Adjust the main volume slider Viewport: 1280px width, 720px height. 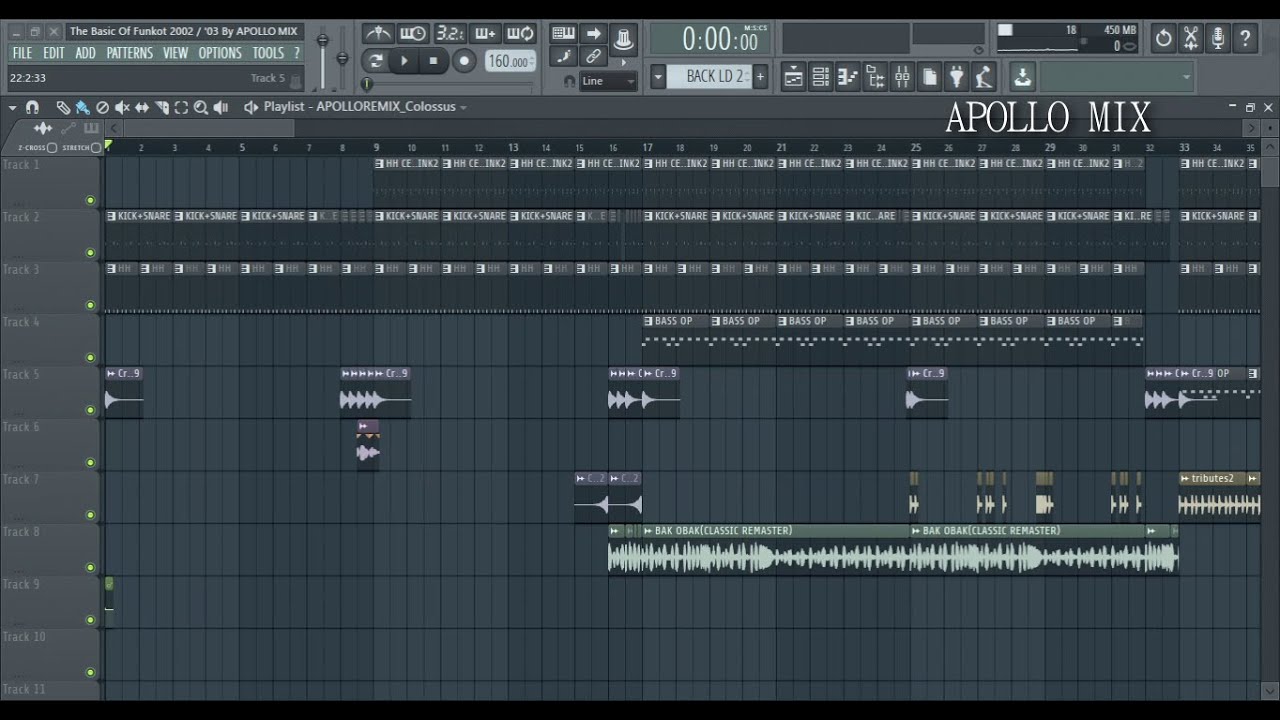pos(323,58)
